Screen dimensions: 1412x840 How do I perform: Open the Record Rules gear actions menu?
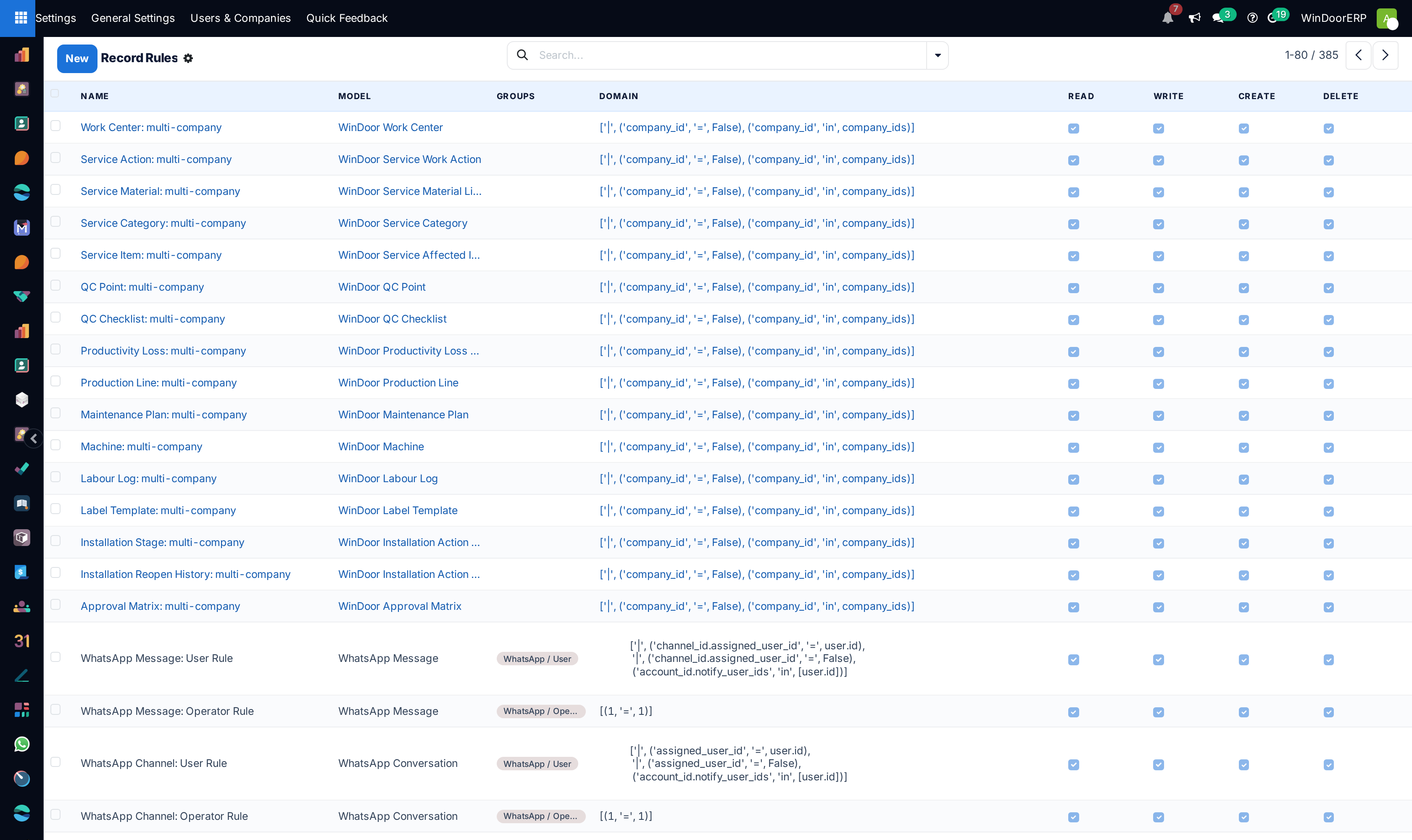(x=188, y=58)
